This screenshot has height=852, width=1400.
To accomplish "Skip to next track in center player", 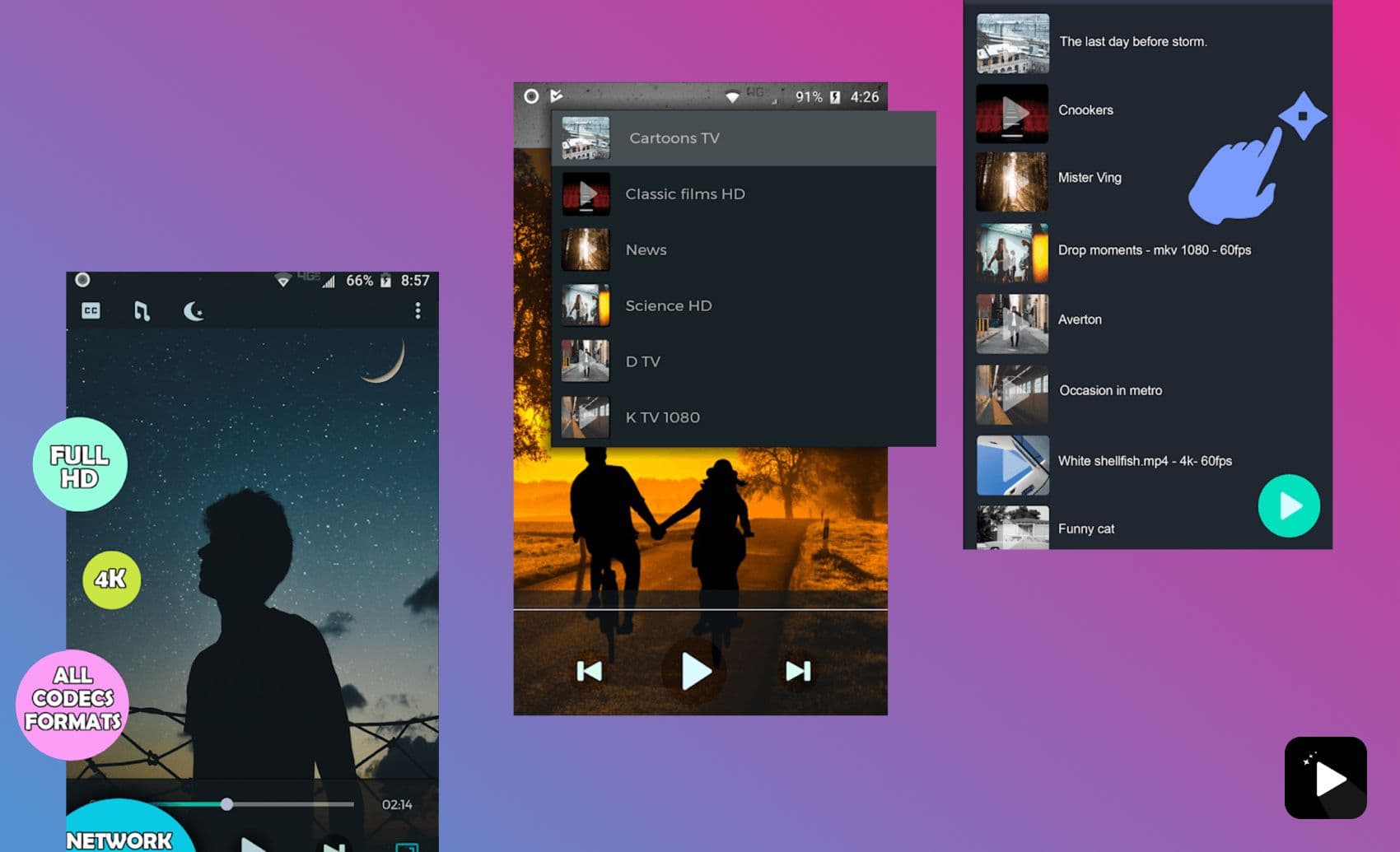I will [x=797, y=672].
